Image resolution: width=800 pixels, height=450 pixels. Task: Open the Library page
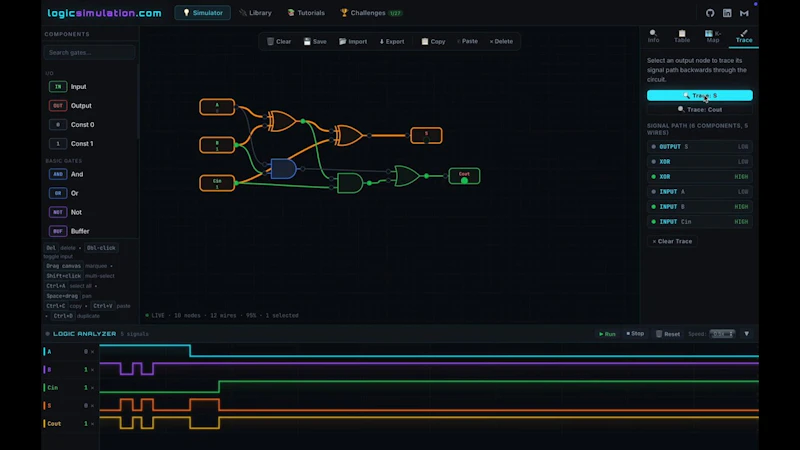coord(255,13)
